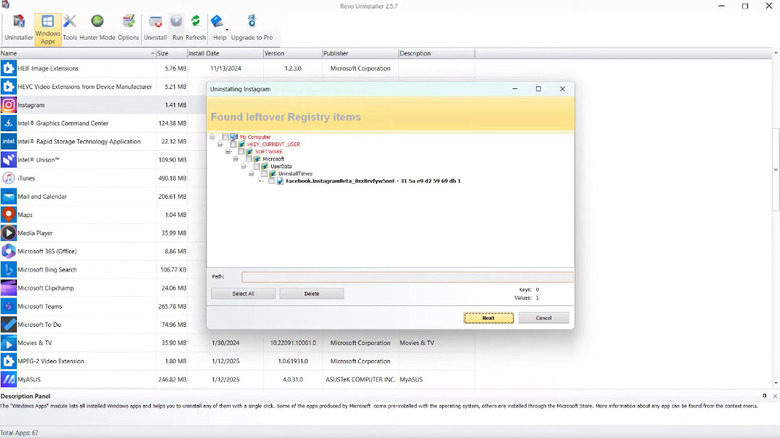This screenshot has width=780, height=438.
Task: Refresh the apps list
Action: pos(195,28)
